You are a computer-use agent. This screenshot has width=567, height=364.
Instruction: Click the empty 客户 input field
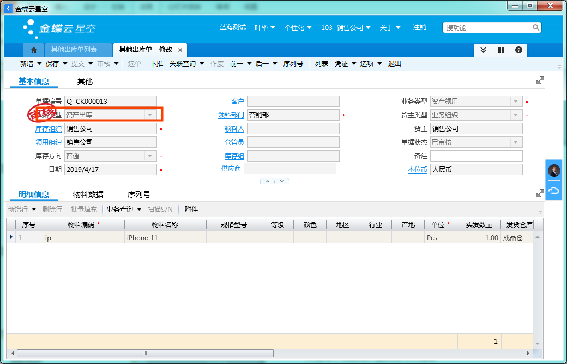click(293, 101)
